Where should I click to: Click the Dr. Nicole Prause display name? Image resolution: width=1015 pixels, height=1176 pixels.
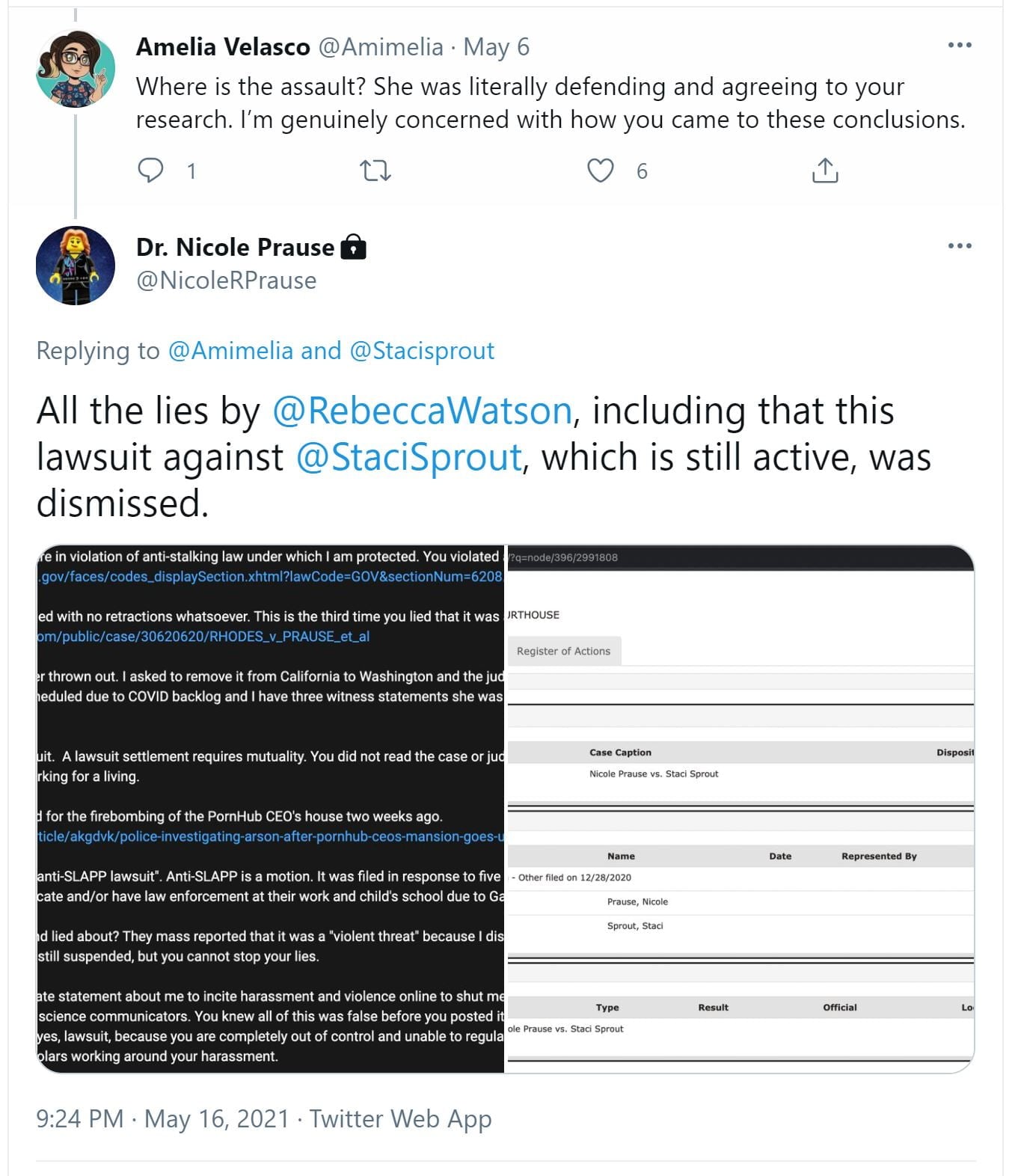click(x=235, y=247)
